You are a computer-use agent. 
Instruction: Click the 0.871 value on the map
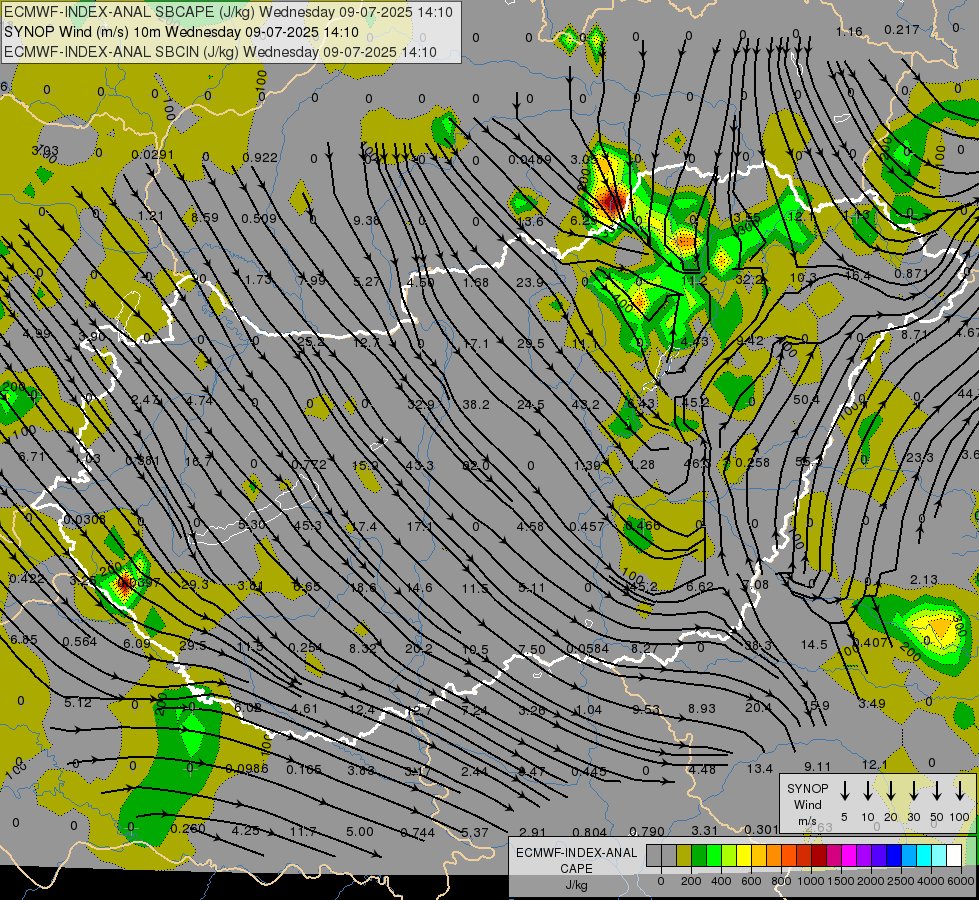912,274
